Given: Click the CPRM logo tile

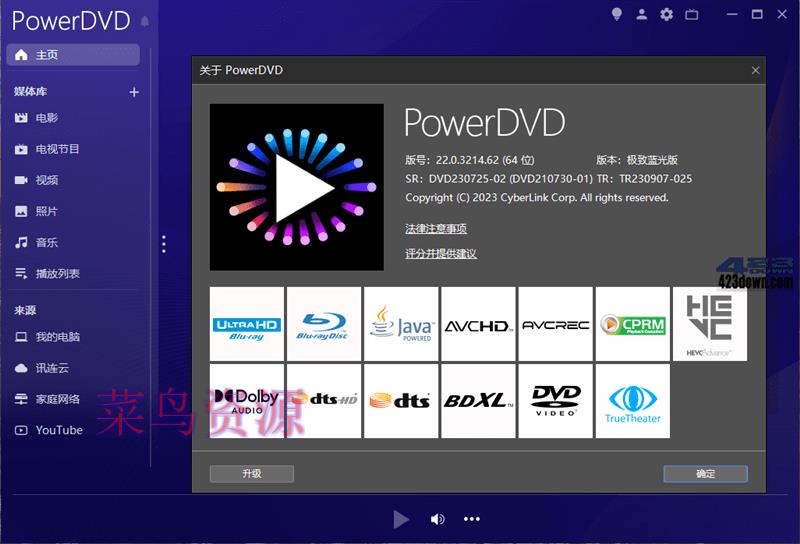Looking at the screenshot, I should pyautogui.click(x=633, y=324).
